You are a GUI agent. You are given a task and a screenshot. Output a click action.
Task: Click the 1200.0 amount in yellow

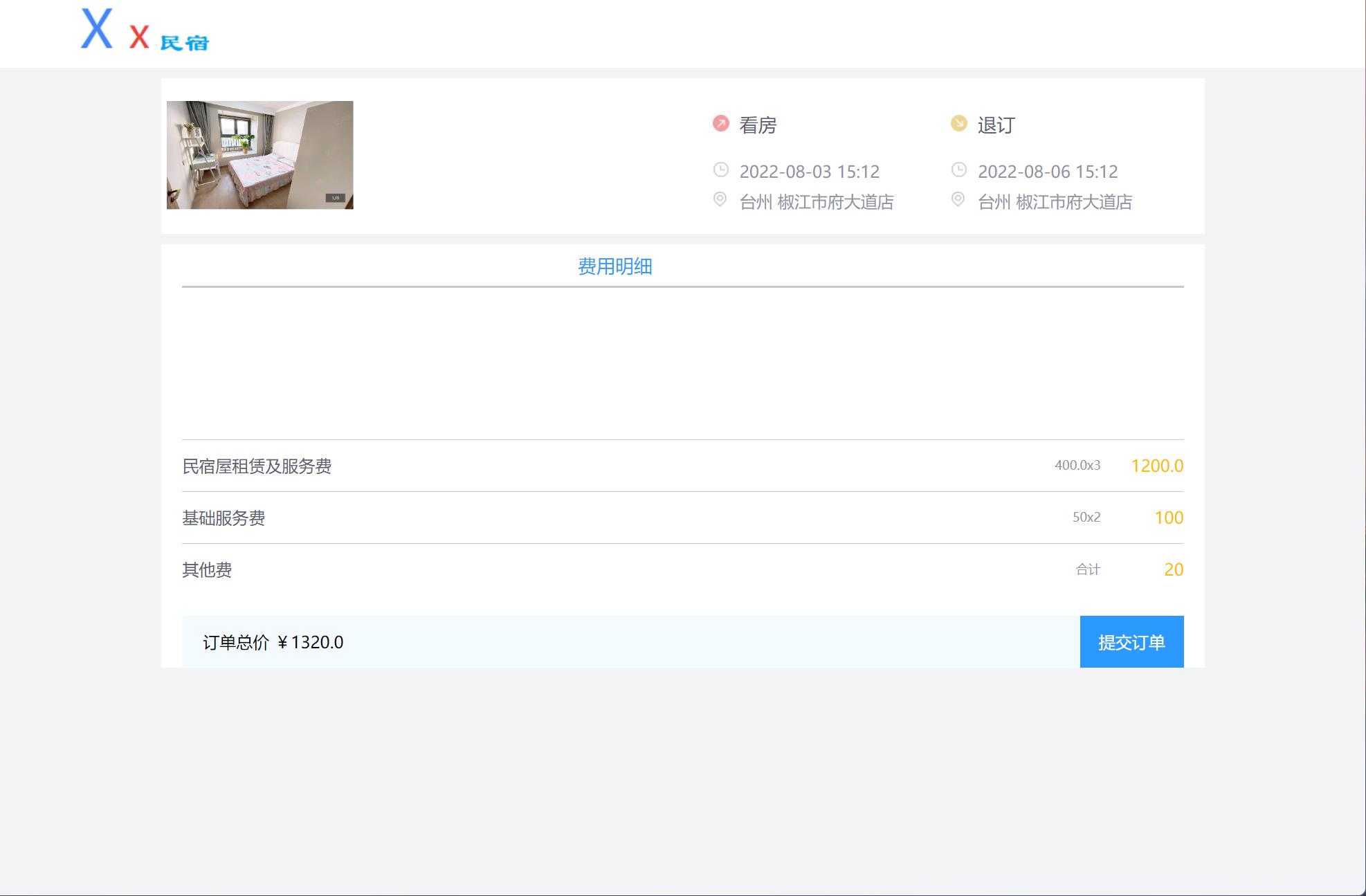coord(1157,466)
